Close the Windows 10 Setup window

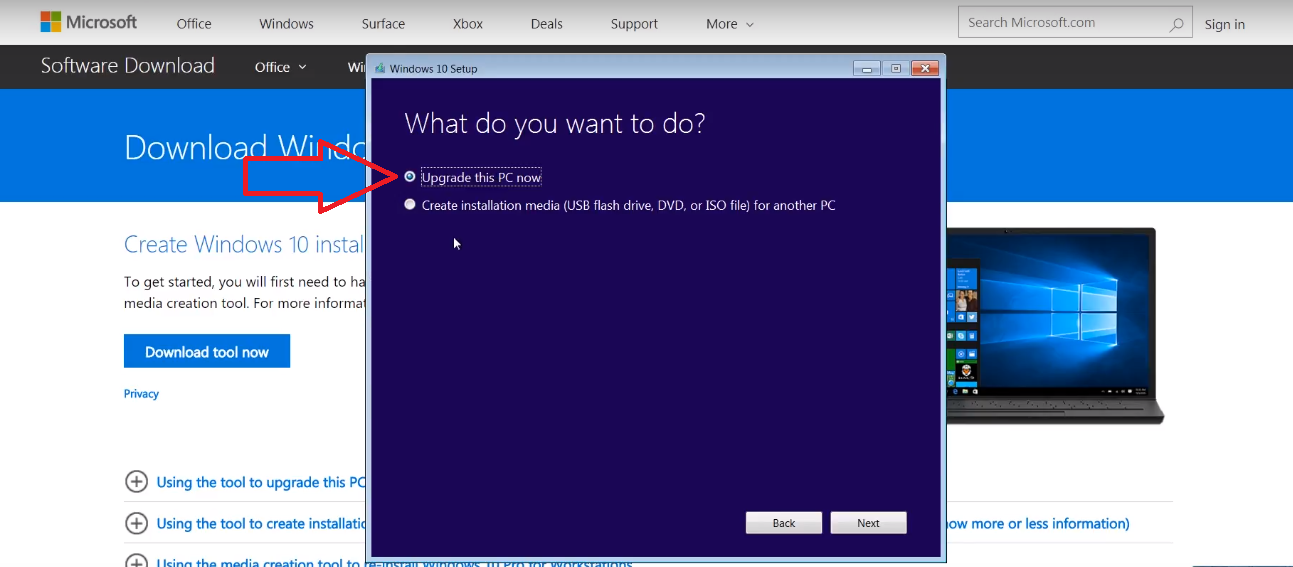coord(925,68)
